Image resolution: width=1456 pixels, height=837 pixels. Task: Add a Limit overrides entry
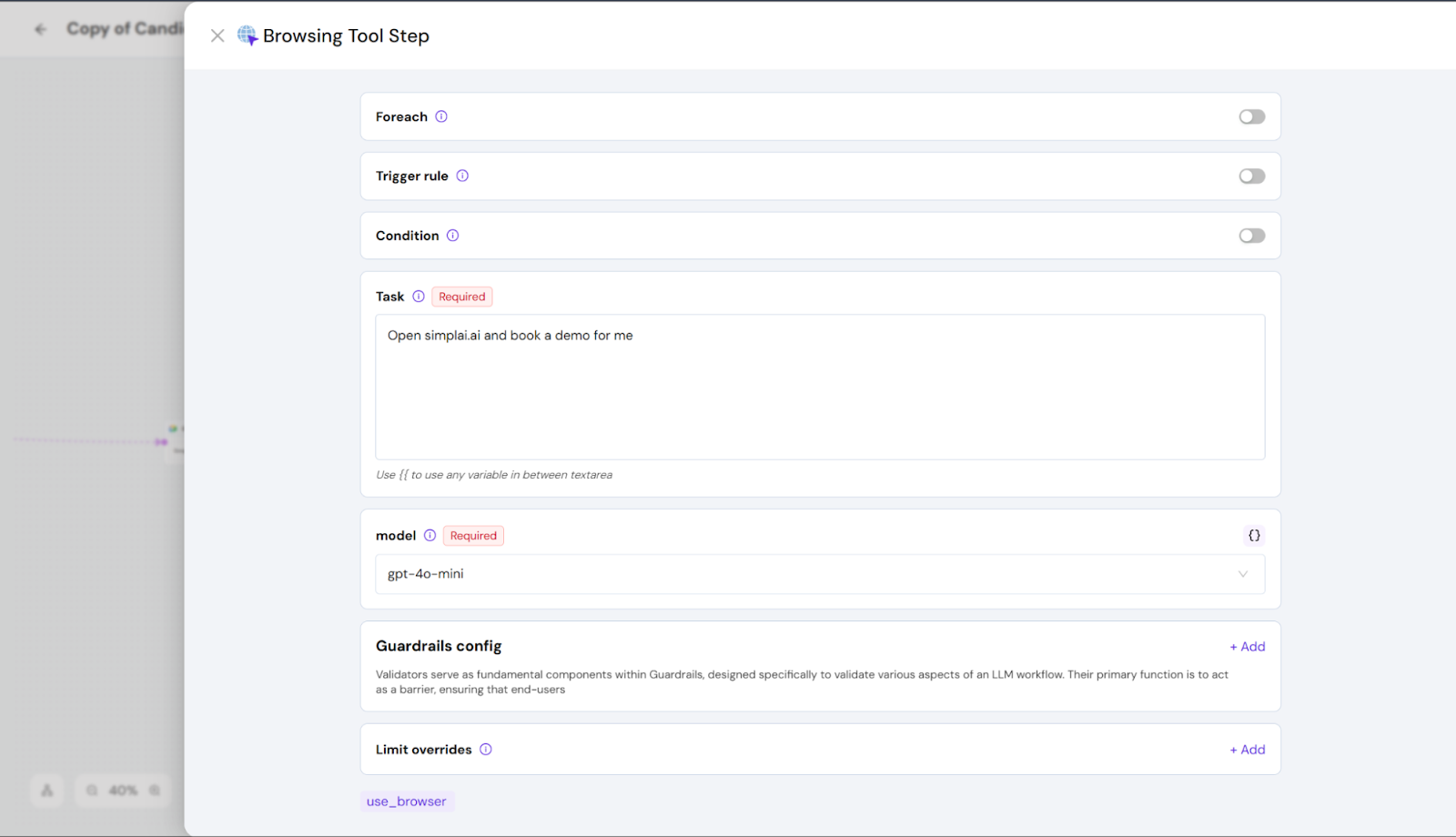pos(1248,750)
